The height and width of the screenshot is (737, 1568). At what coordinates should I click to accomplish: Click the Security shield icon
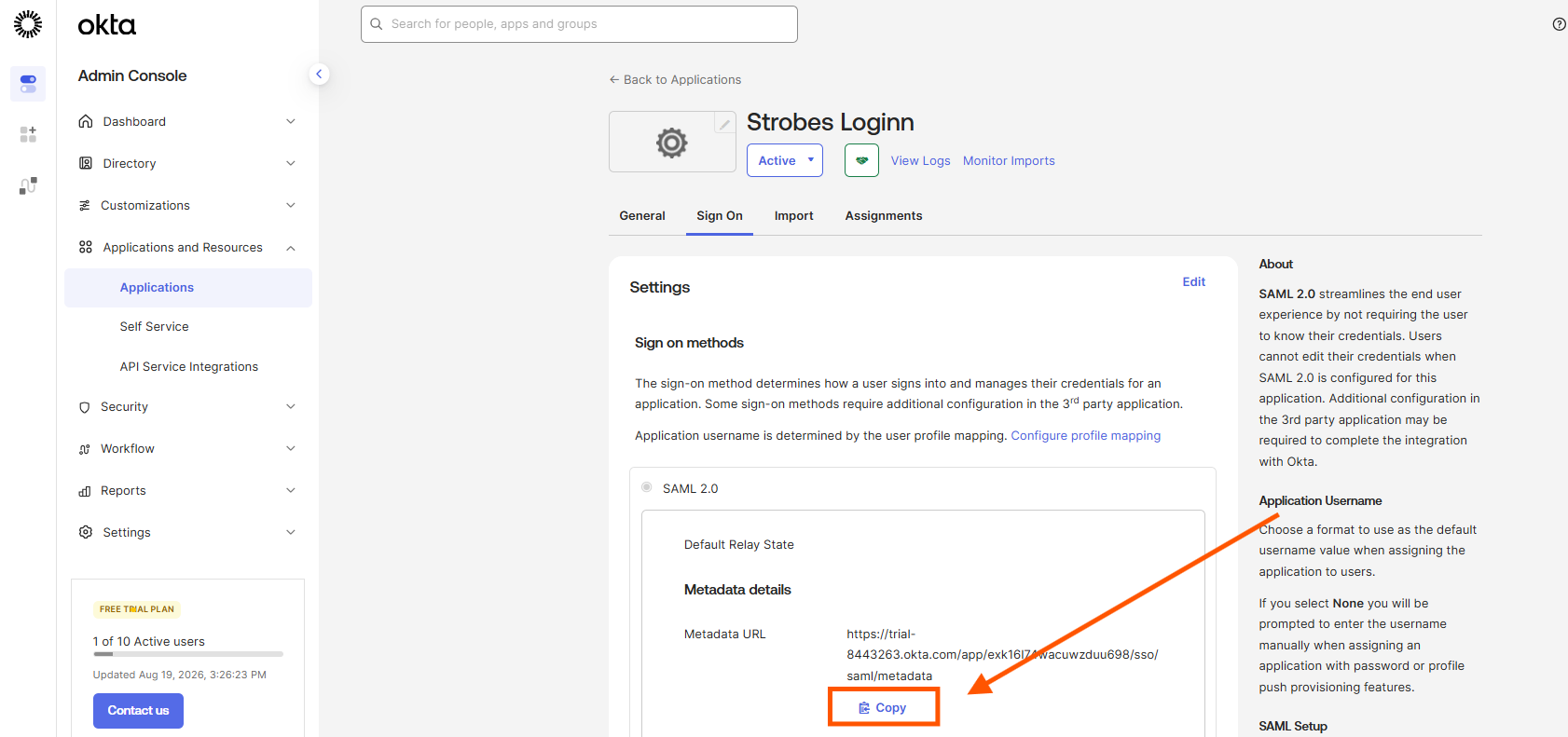(x=85, y=407)
